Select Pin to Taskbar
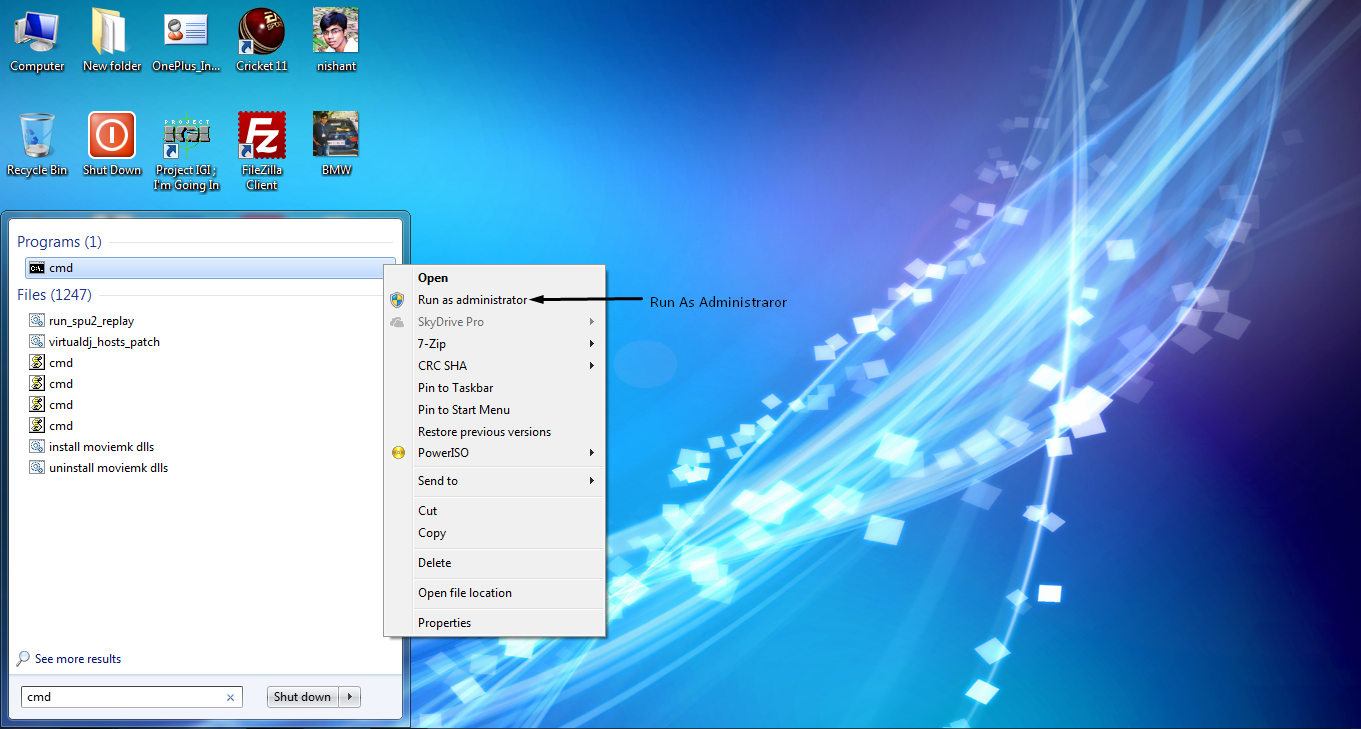 coord(495,388)
